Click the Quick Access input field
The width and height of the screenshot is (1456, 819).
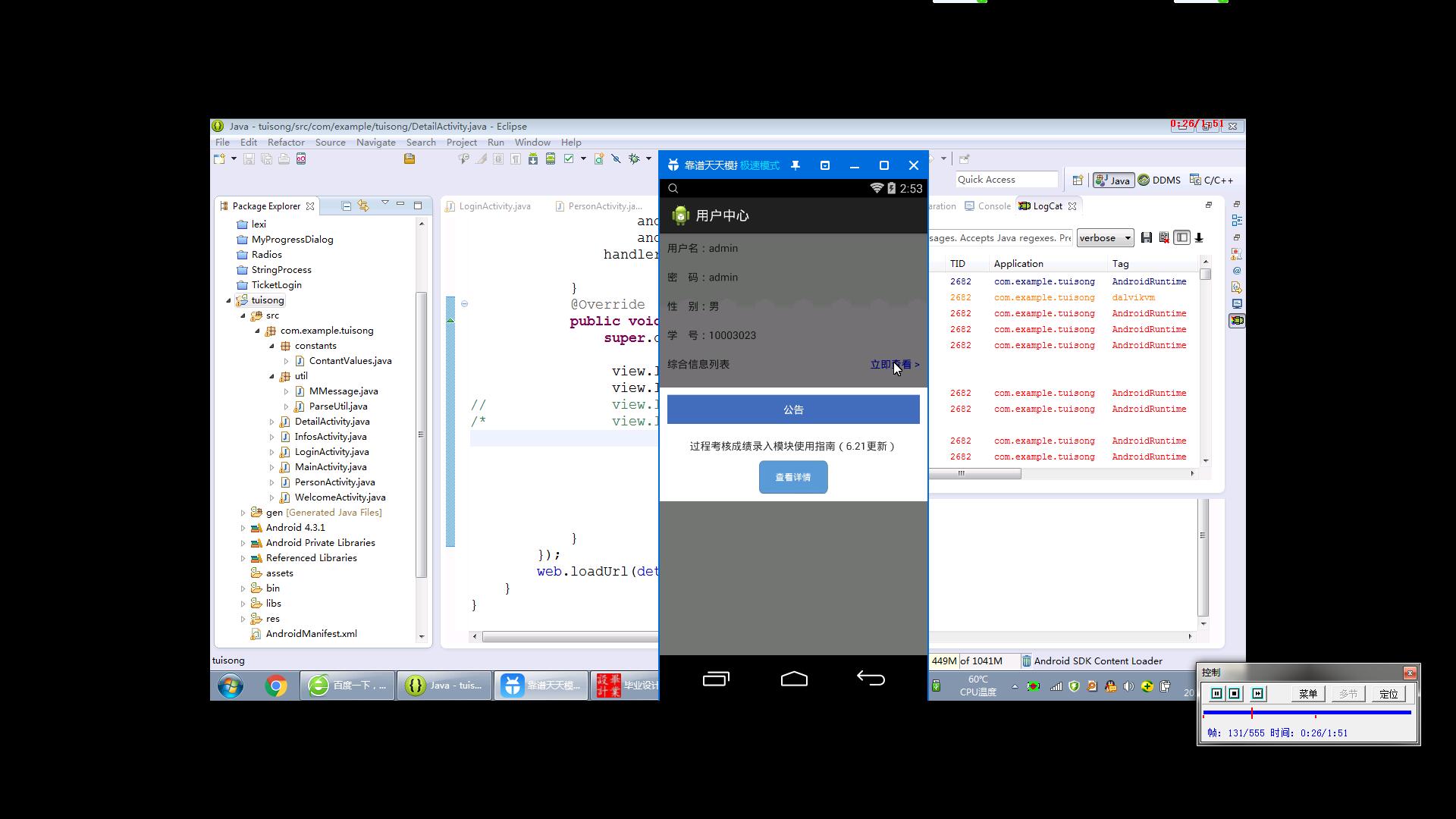pyautogui.click(x=1006, y=180)
